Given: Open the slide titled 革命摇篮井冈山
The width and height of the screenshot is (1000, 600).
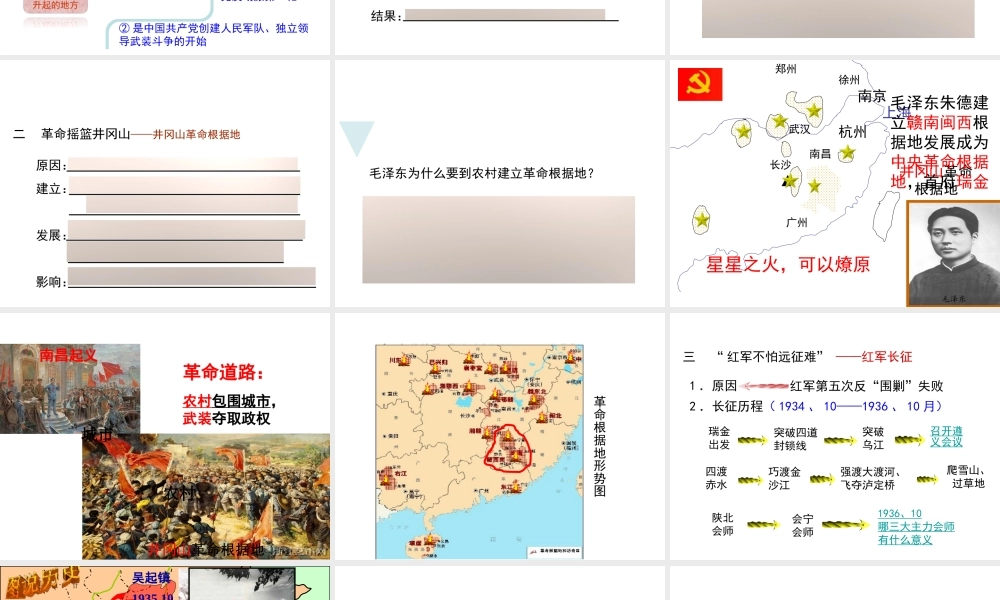Looking at the screenshot, I should point(165,183).
